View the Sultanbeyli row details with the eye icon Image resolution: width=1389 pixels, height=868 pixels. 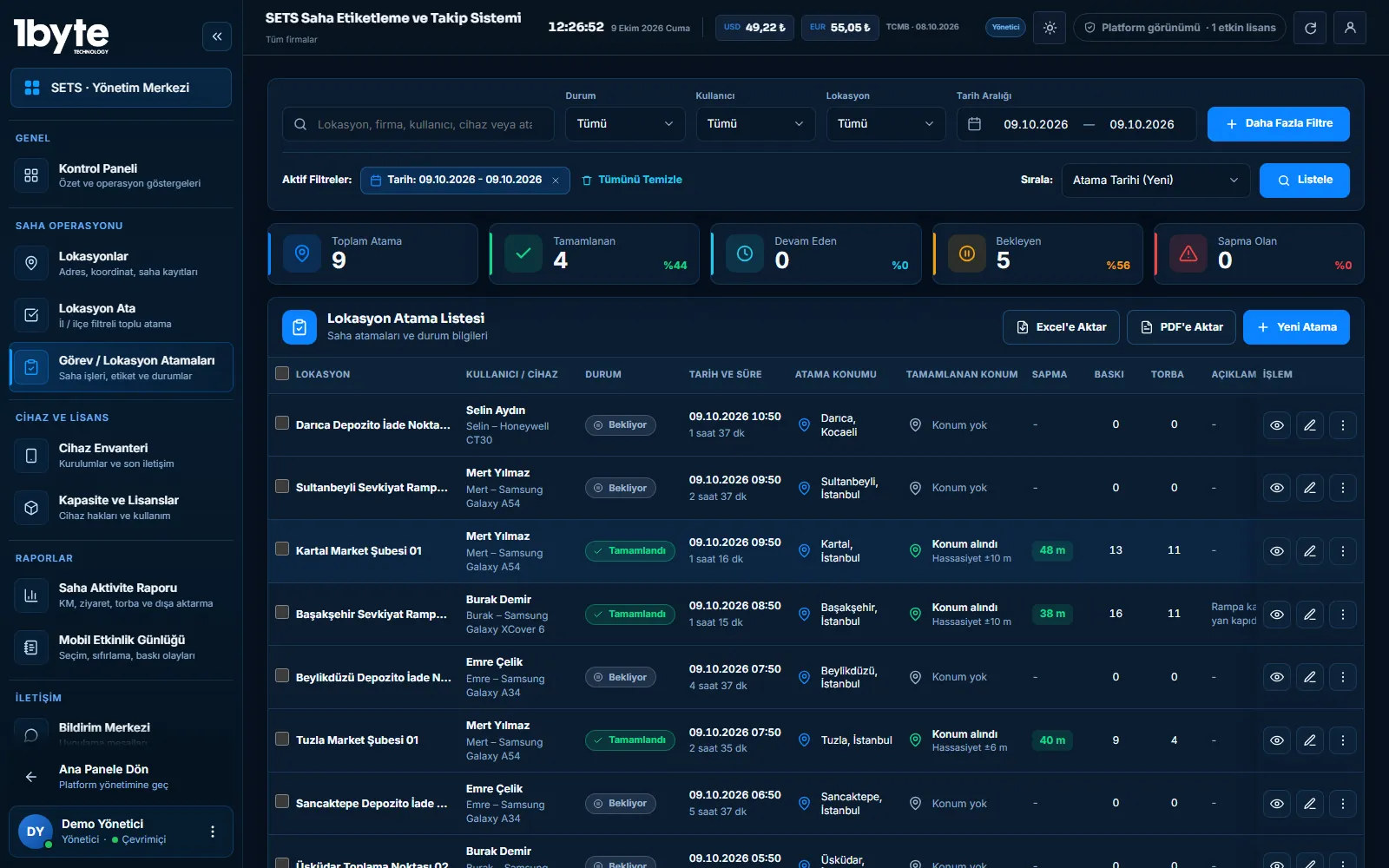tap(1276, 488)
